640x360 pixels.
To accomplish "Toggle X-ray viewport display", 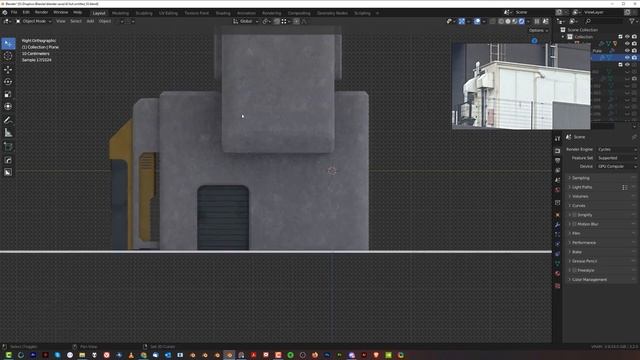I will pos(493,21).
